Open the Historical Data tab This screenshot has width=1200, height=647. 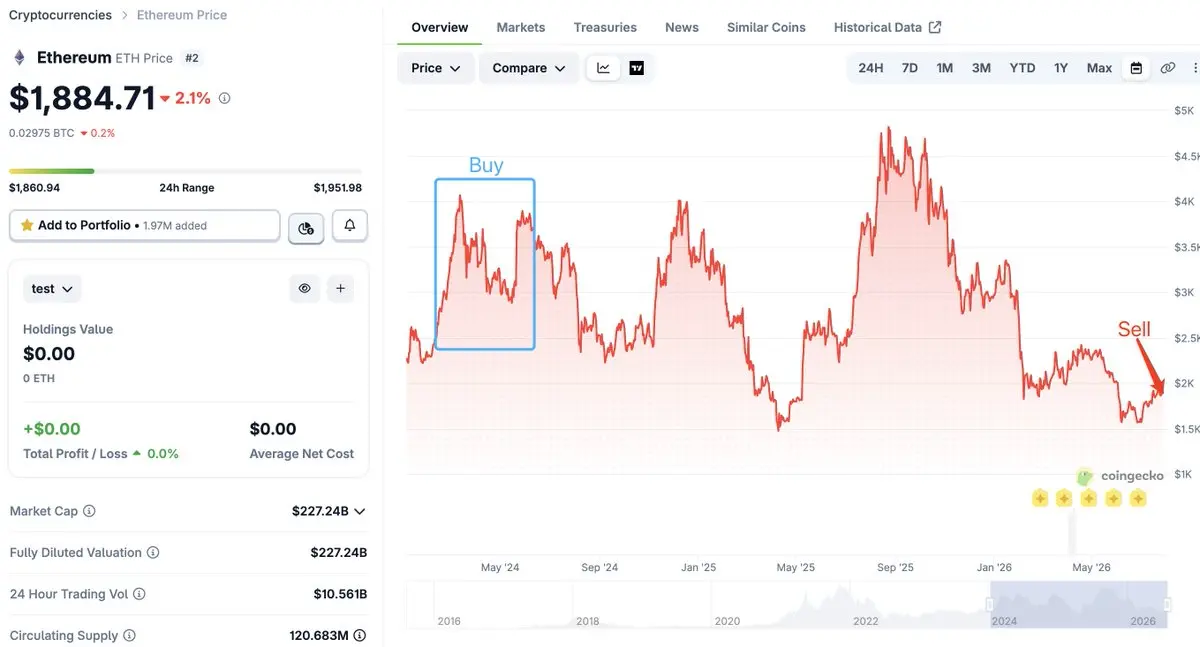tap(887, 27)
